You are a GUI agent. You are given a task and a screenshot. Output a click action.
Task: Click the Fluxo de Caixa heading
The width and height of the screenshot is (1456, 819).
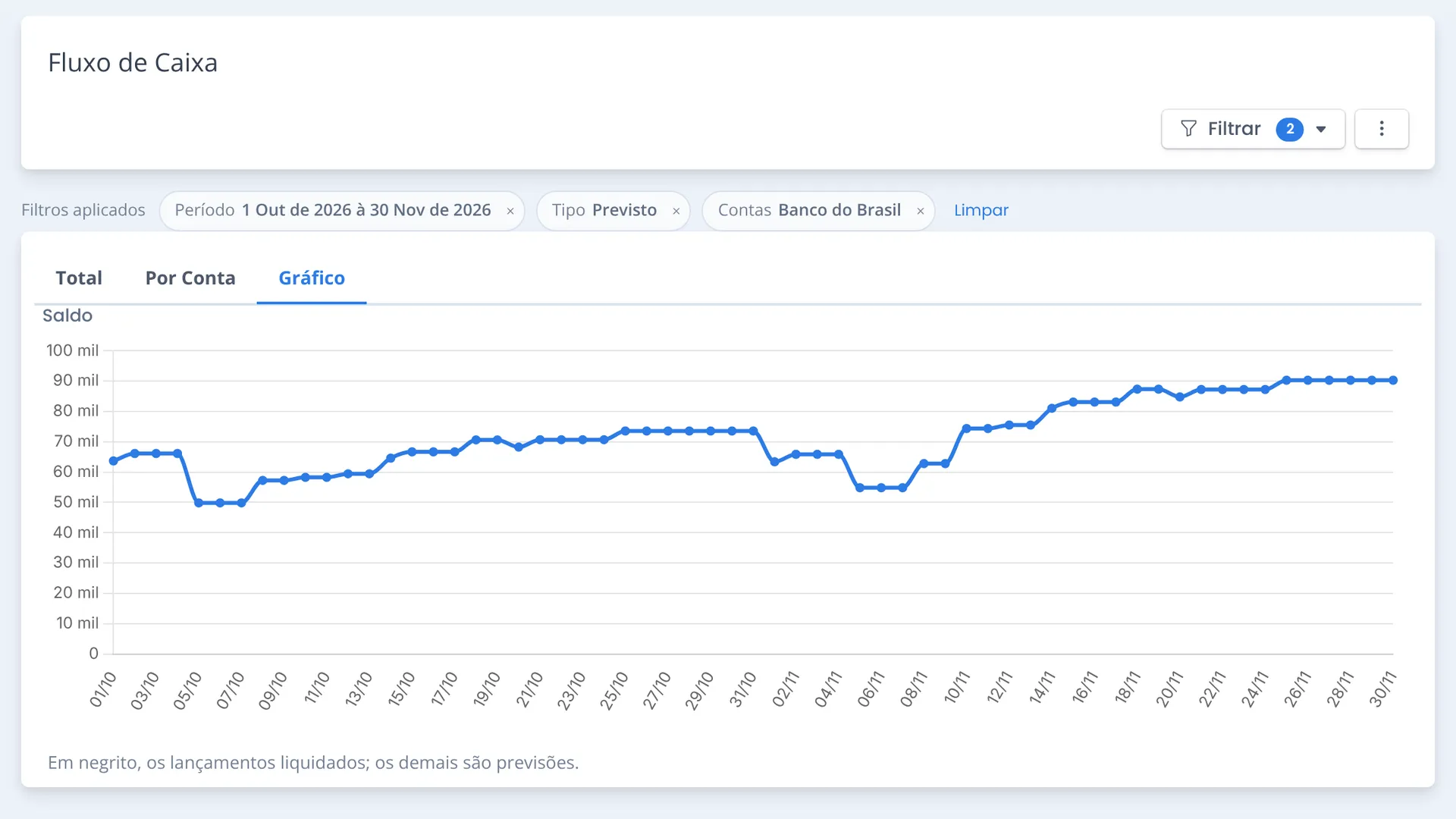[x=133, y=63]
